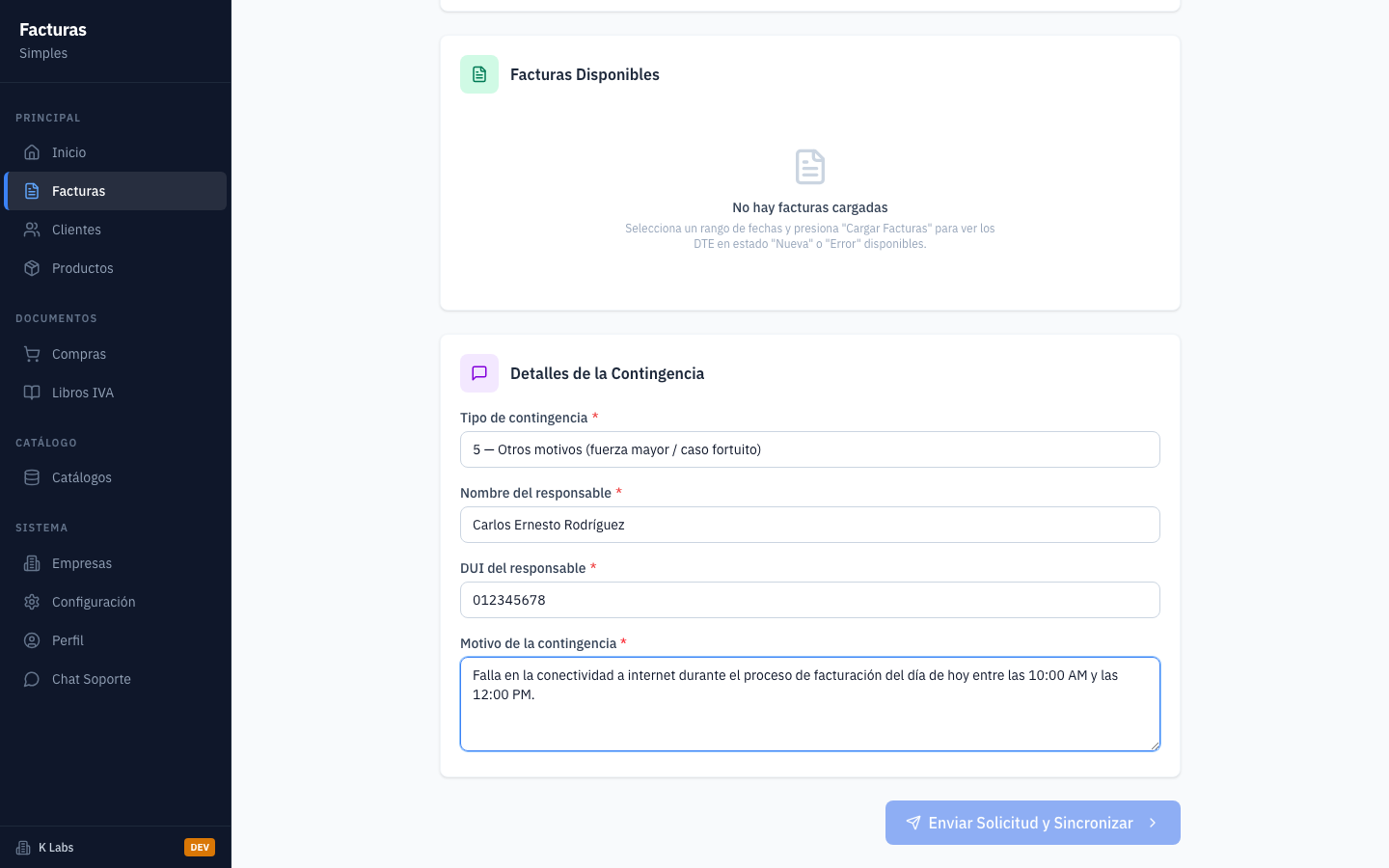This screenshot has width=1389, height=868.
Task: Click the "Detalles de la Contingencia" heading
Action: point(607,373)
